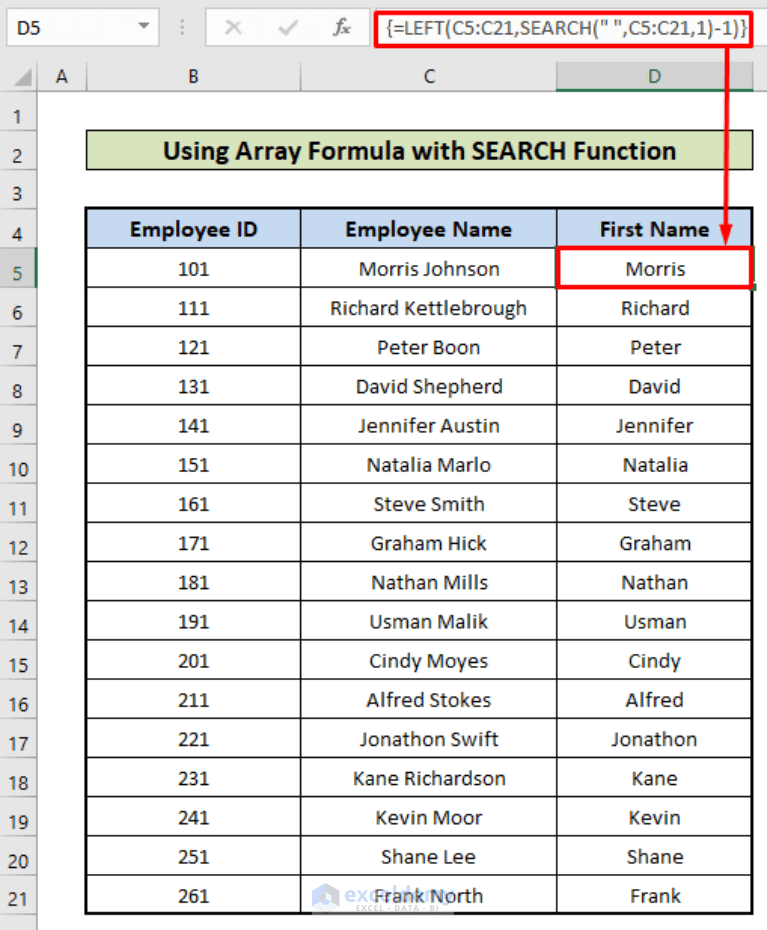Select cell 'Peter Boon'
Screen dimensions: 767x930
coord(428,347)
